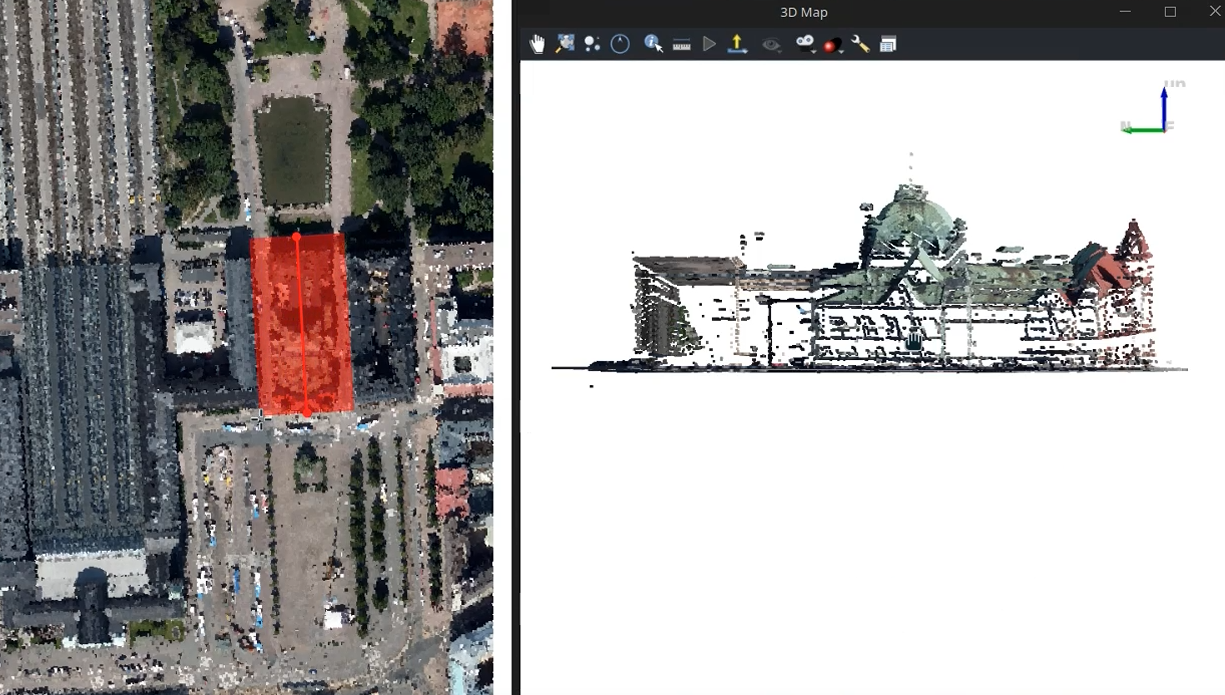
Task: Open Animations with the play triangle
Action: [709, 44]
